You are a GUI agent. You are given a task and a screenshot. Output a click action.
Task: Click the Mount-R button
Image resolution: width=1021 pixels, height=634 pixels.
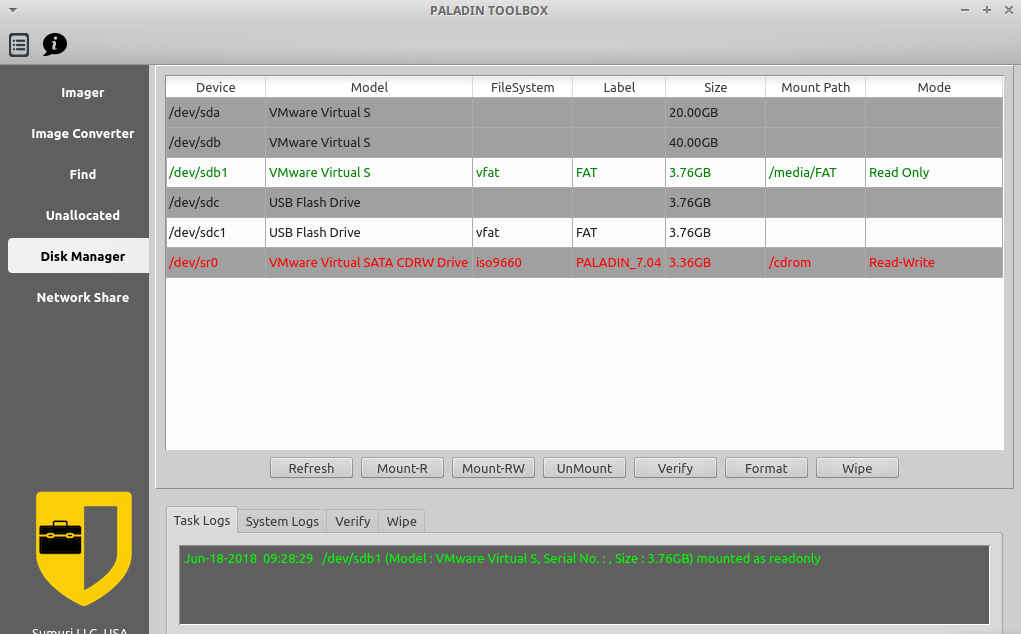(x=402, y=468)
